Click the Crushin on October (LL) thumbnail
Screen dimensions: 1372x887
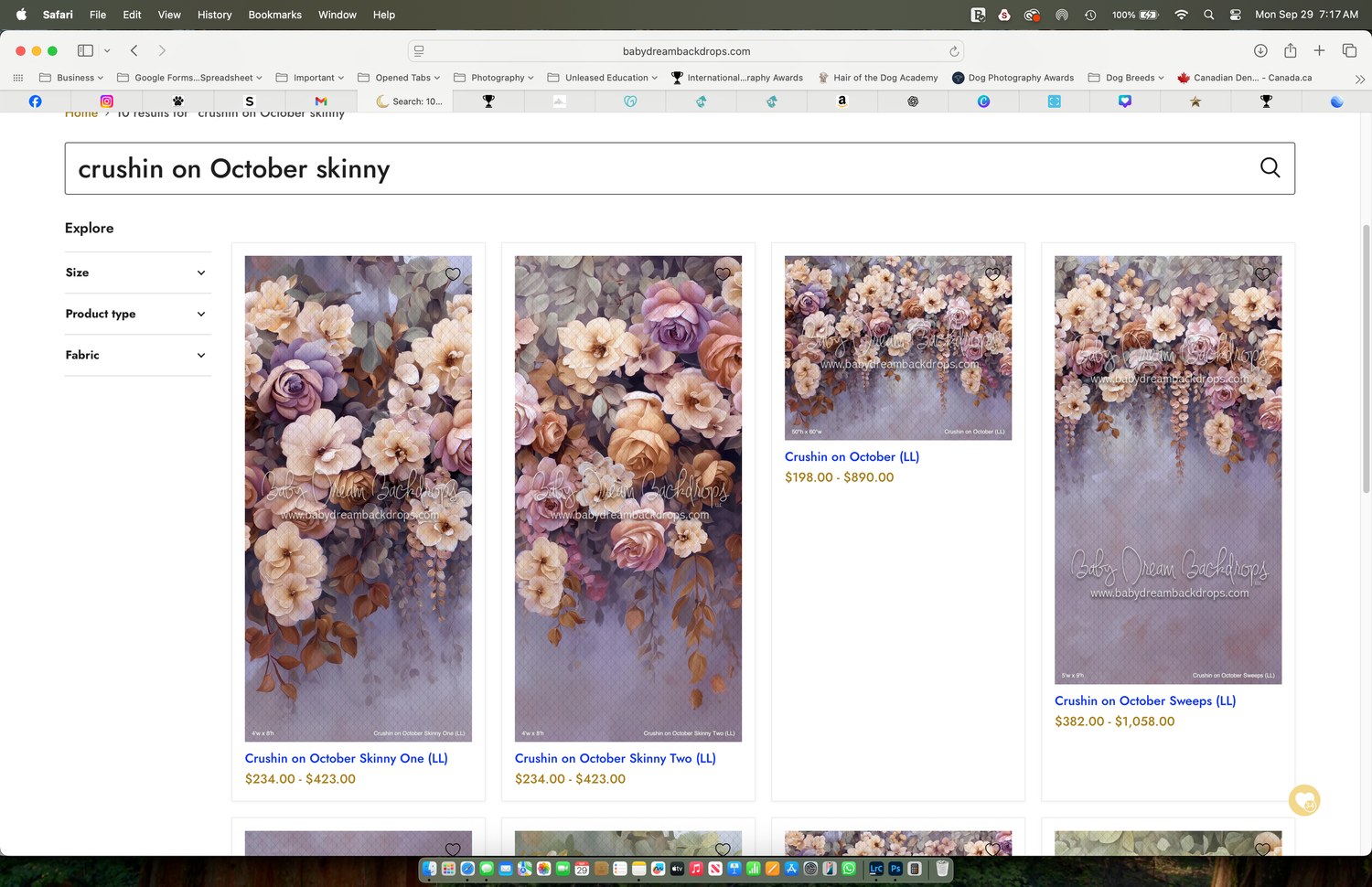[898, 347]
